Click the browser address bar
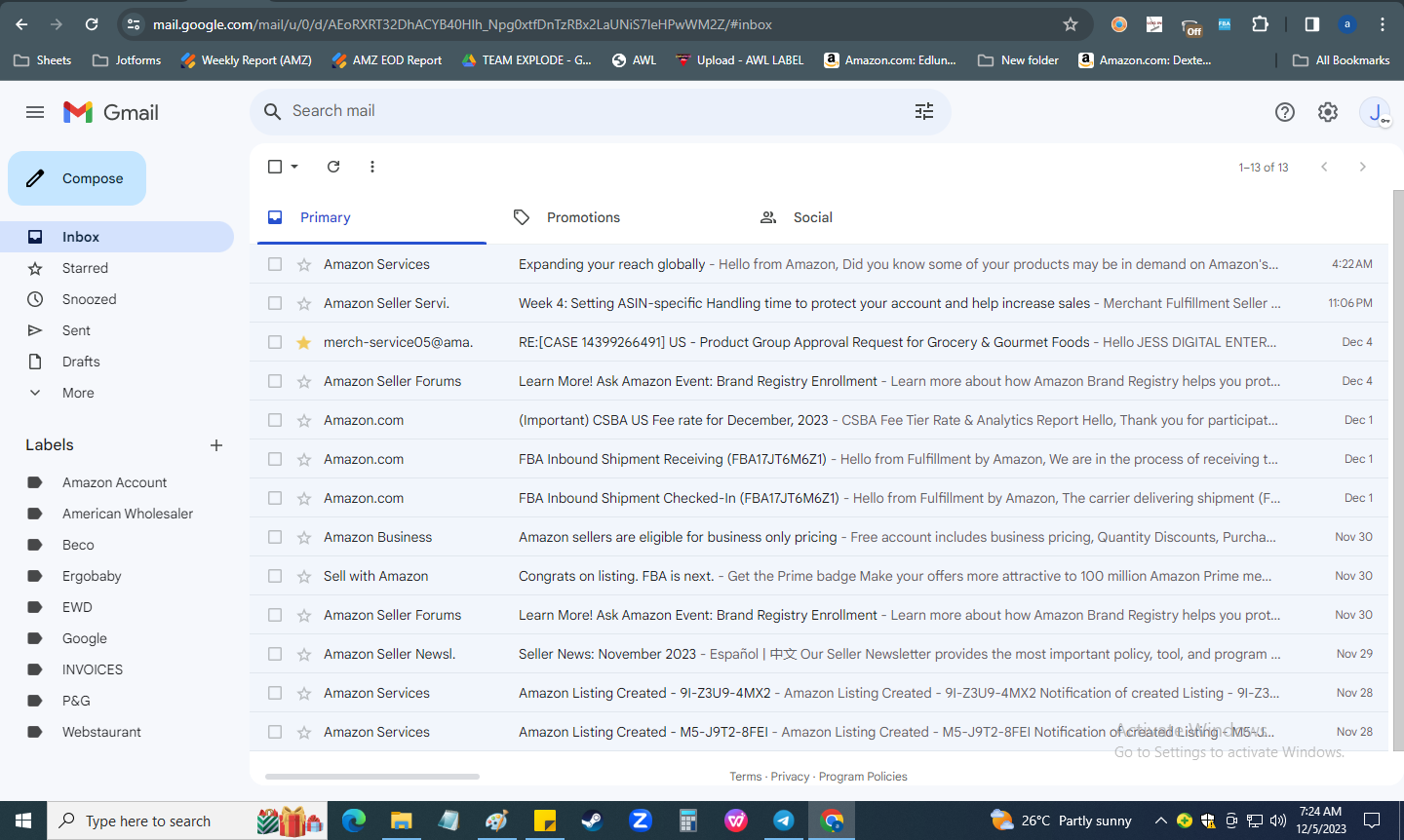Screen dimensions: 1404x840 (604, 24)
